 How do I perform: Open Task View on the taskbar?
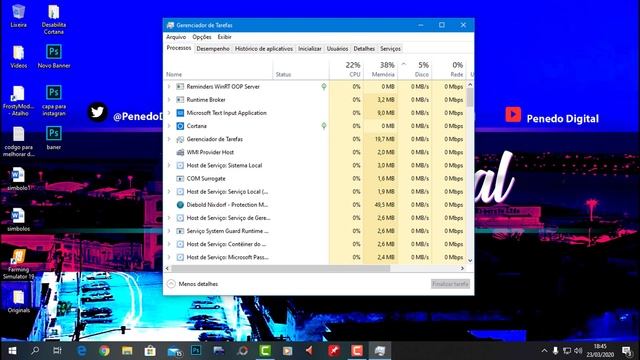[x=57, y=351]
